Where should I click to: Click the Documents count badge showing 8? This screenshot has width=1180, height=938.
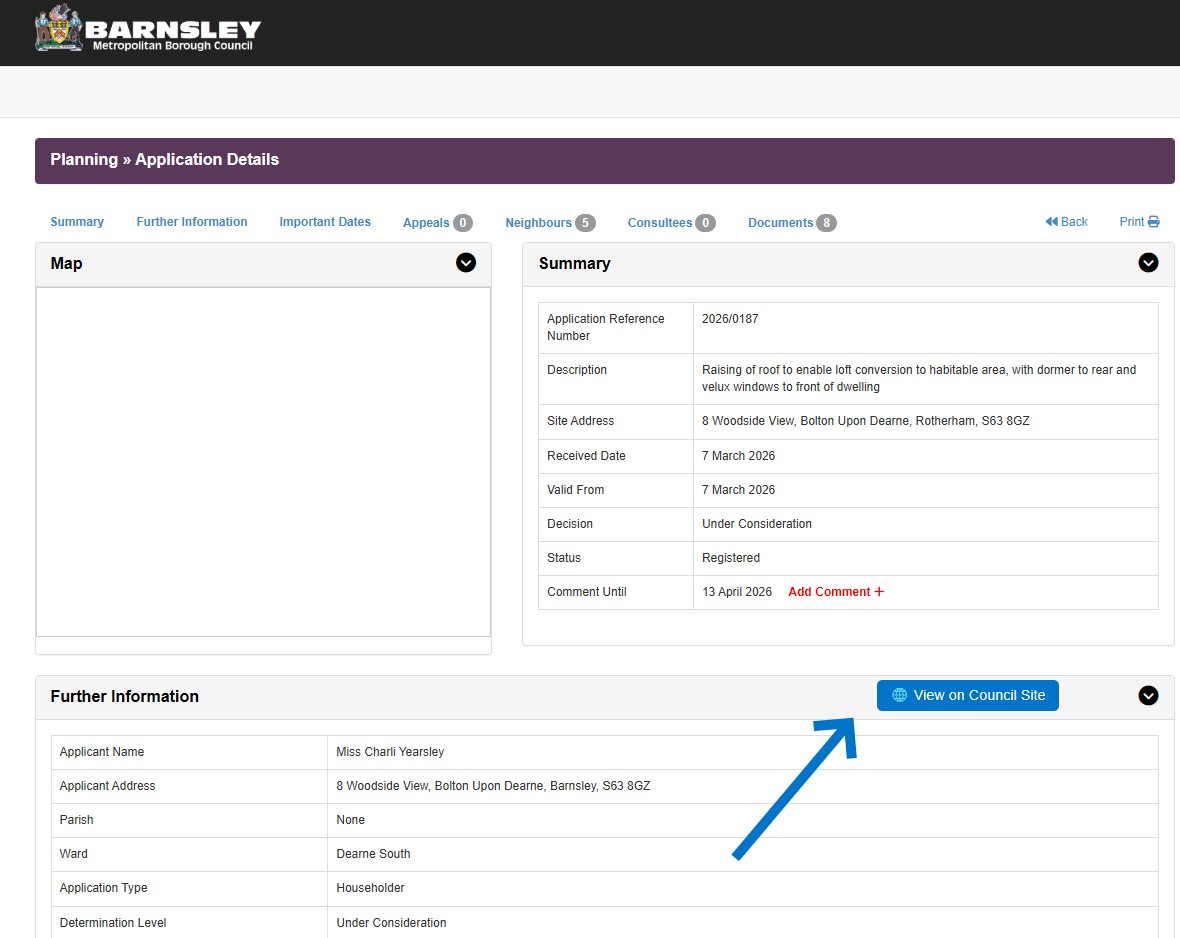tap(826, 223)
